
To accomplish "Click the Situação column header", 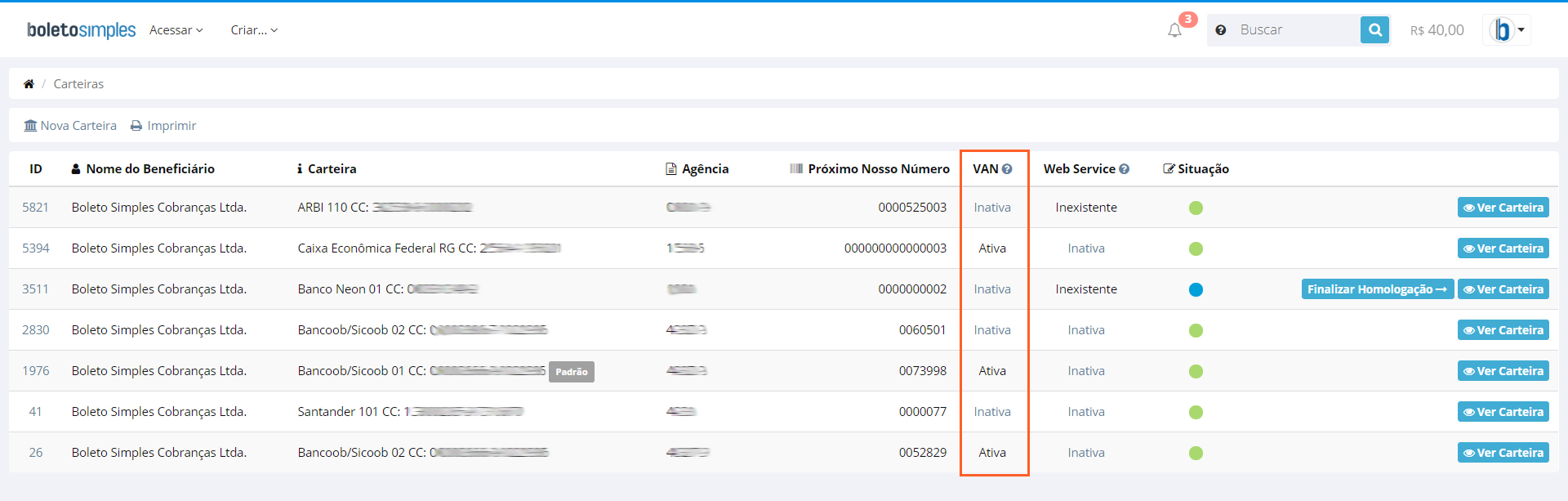I will click(1196, 169).
